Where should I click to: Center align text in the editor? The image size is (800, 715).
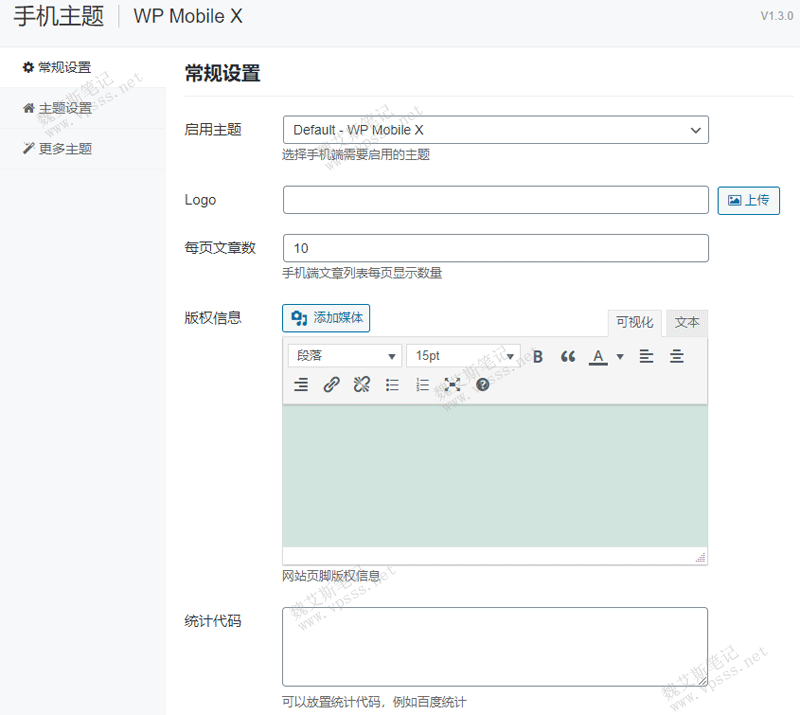[x=677, y=356]
